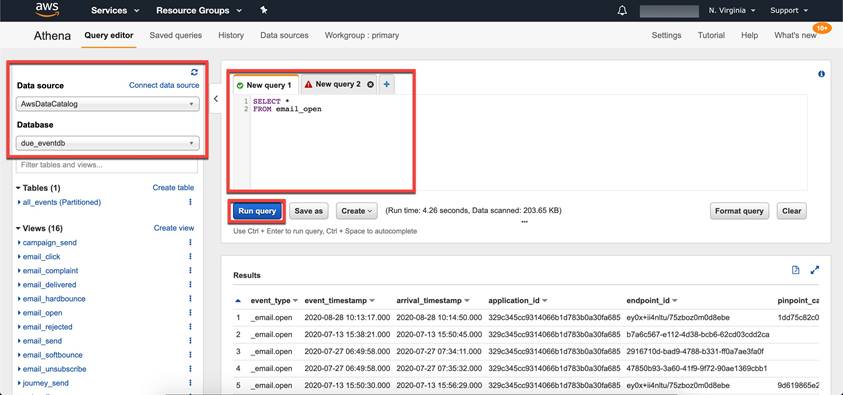The image size is (843, 395).
Task: Open options menu for email_delivered view
Action: coord(190,284)
